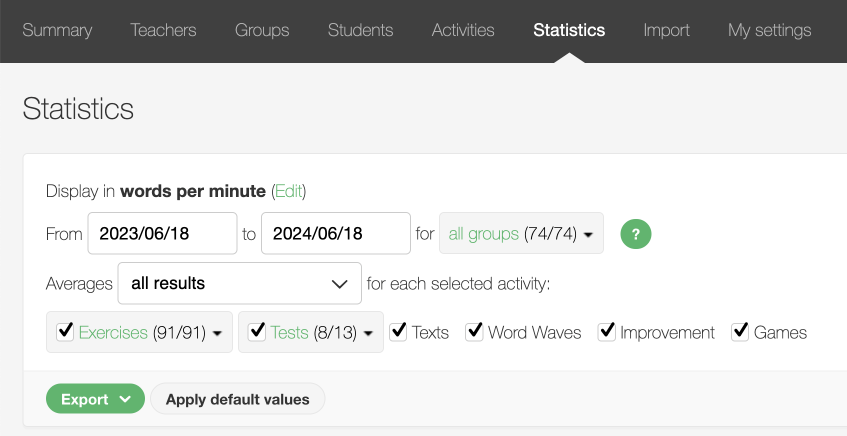The height and width of the screenshot is (436, 847).
Task: Open the My settings tab
Action: click(769, 30)
